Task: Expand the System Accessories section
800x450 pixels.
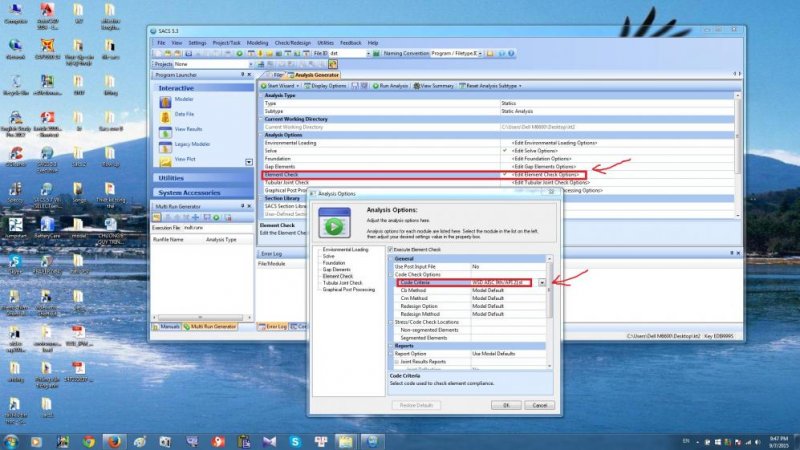Action: point(203,193)
